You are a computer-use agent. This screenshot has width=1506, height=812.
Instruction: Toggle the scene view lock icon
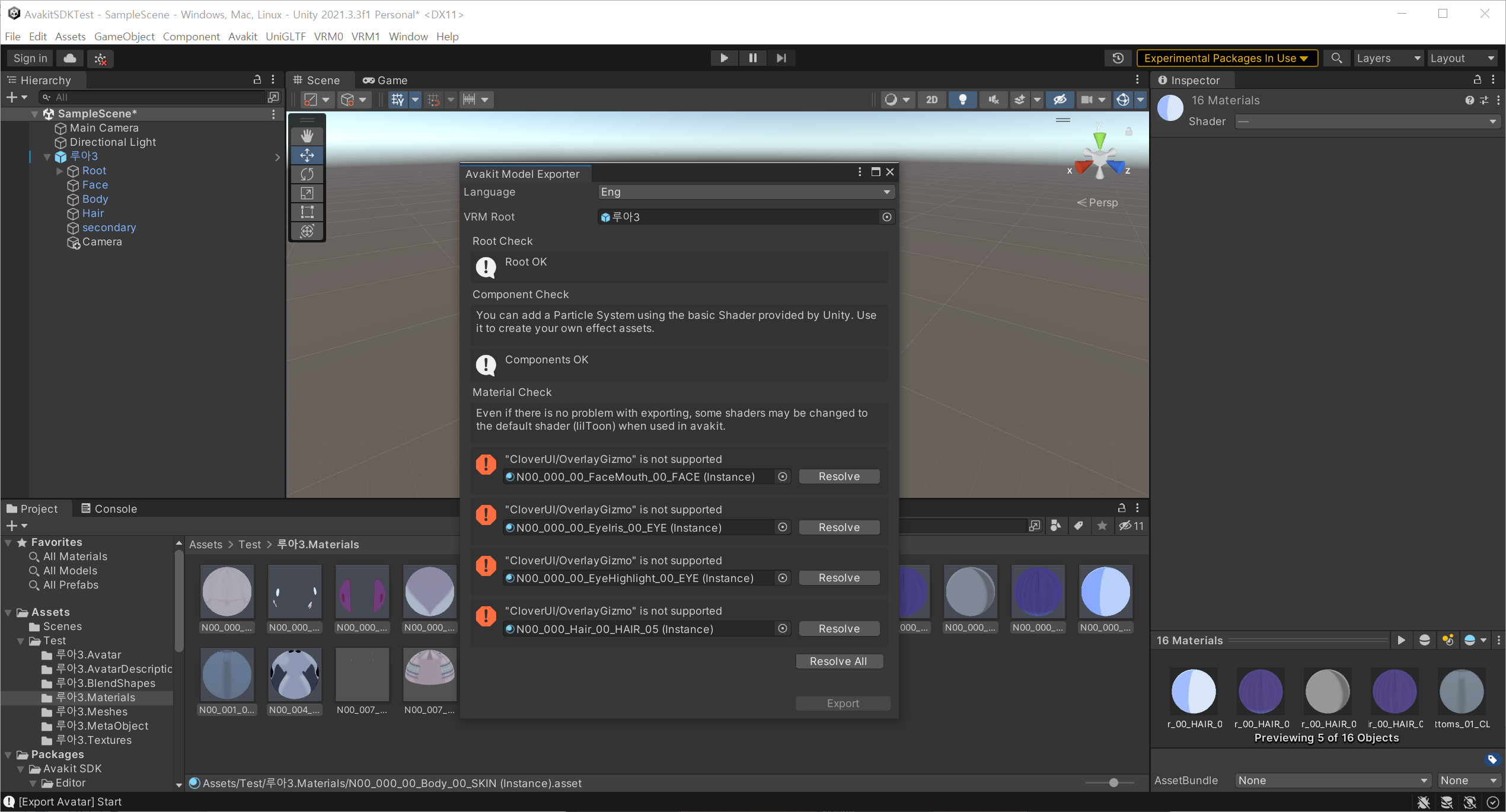(x=1129, y=132)
